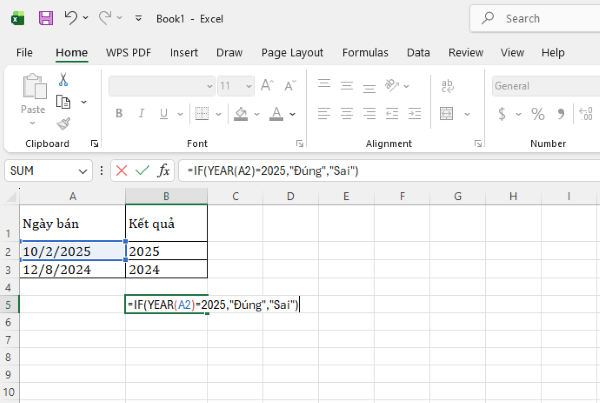Open the undo history dropdown arrow
600x403 pixels.
[x=86, y=18]
